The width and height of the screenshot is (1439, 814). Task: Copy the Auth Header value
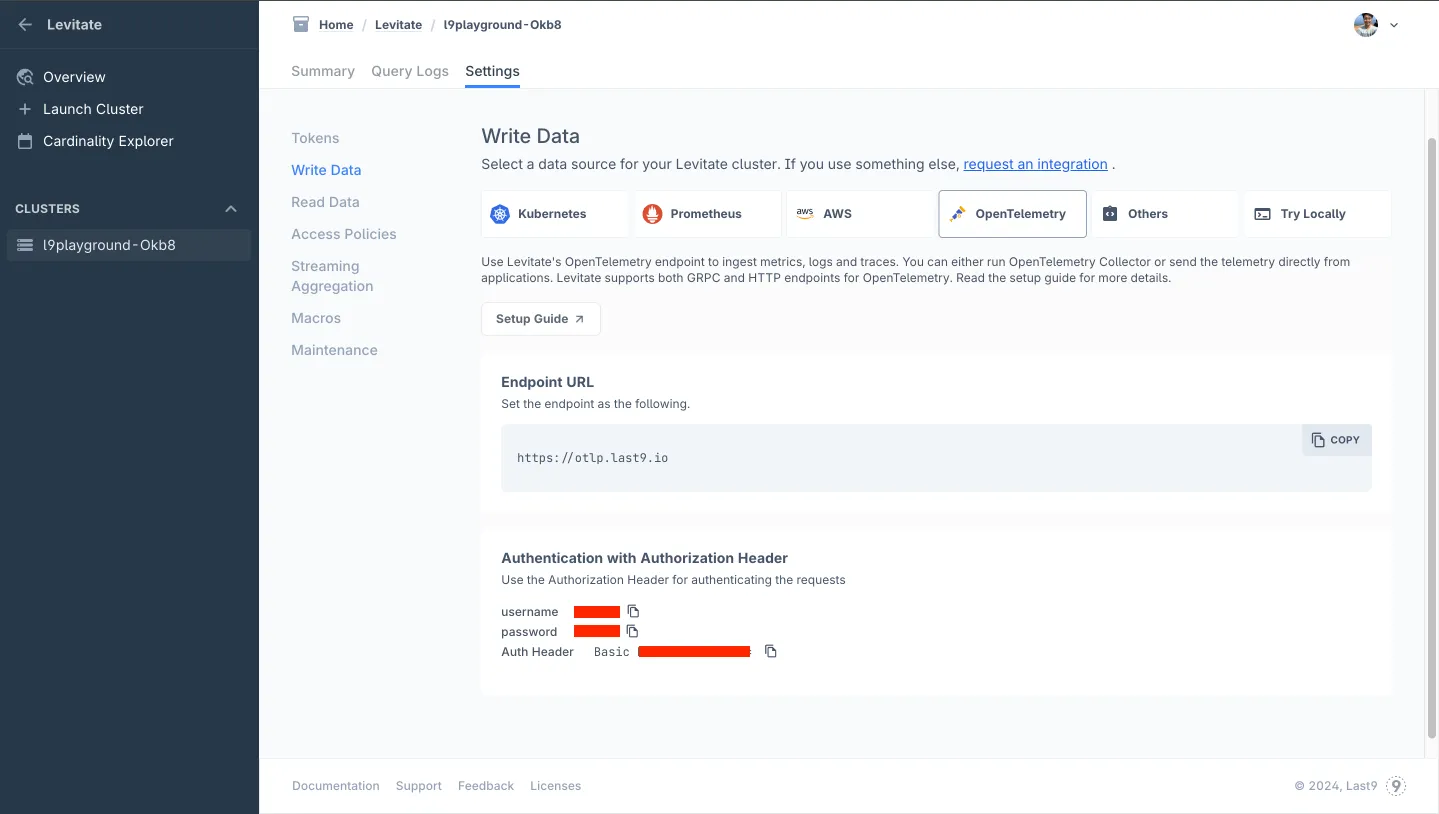(x=770, y=651)
